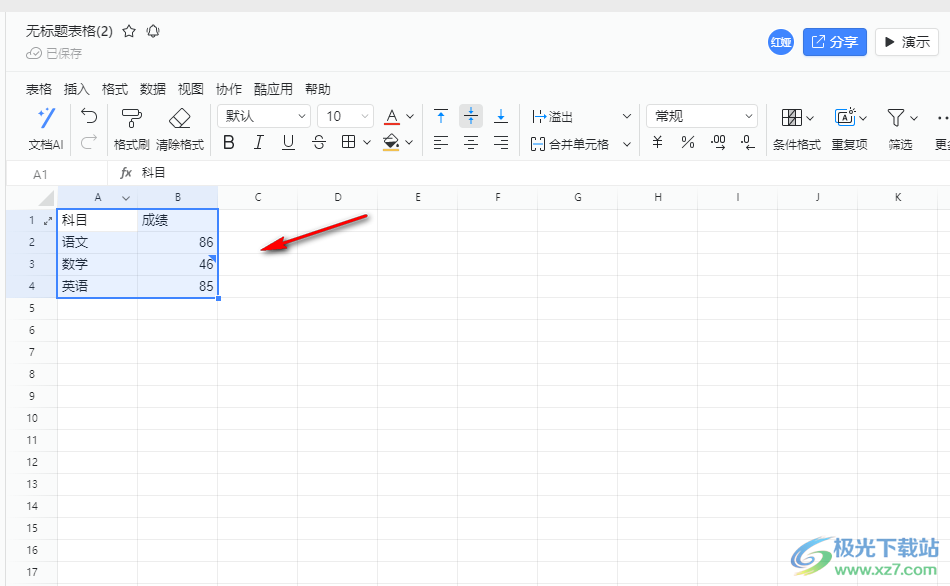Open the 酷应用 menu
The image size is (950, 586).
(x=273, y=89)
